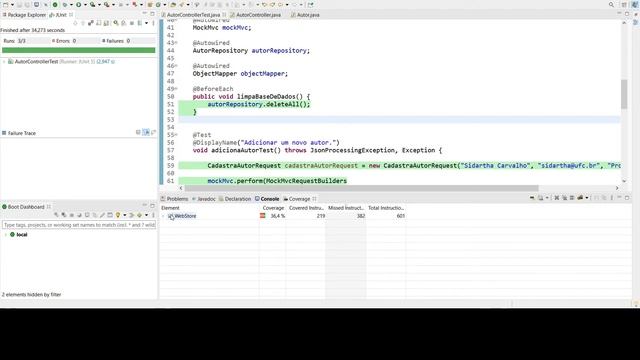This screenshot has height=360, width=640.
Task: Click the Coverage column header
Action: pyautogui.click(x=273, y=208)
